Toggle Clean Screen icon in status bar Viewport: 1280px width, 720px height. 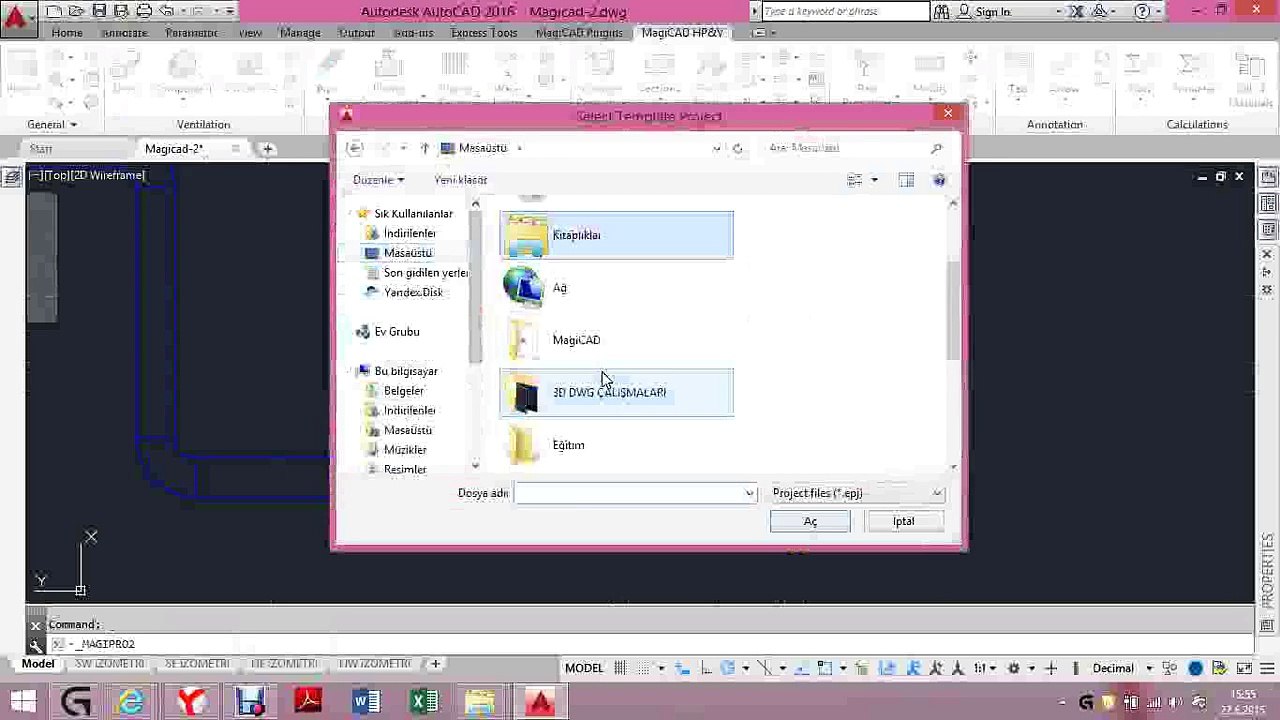pyautogui.click(x=1243, y=668)
